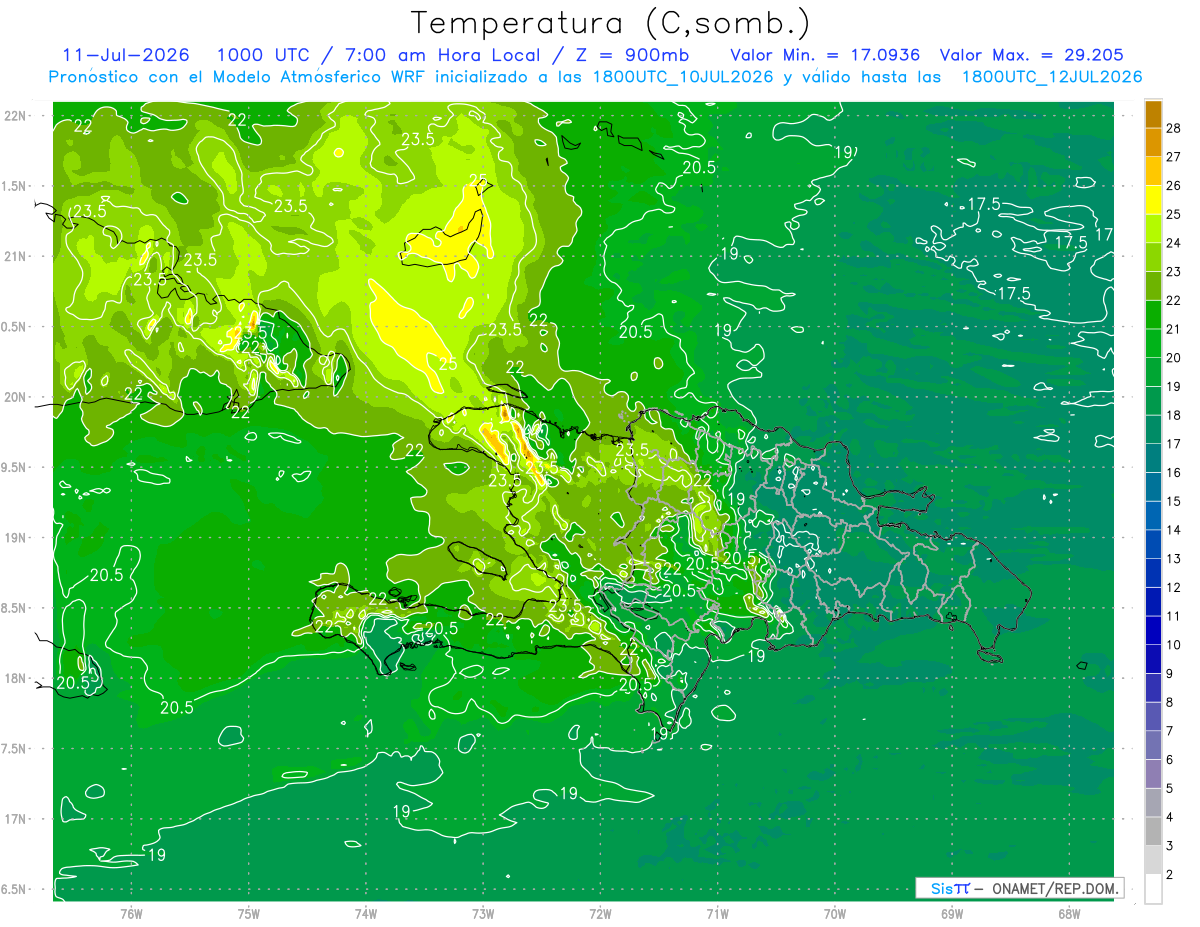Viewport: 1200px width, 927px height.
Task: Click the longitude axis label "70W"
Action: [x=834, y=914]
